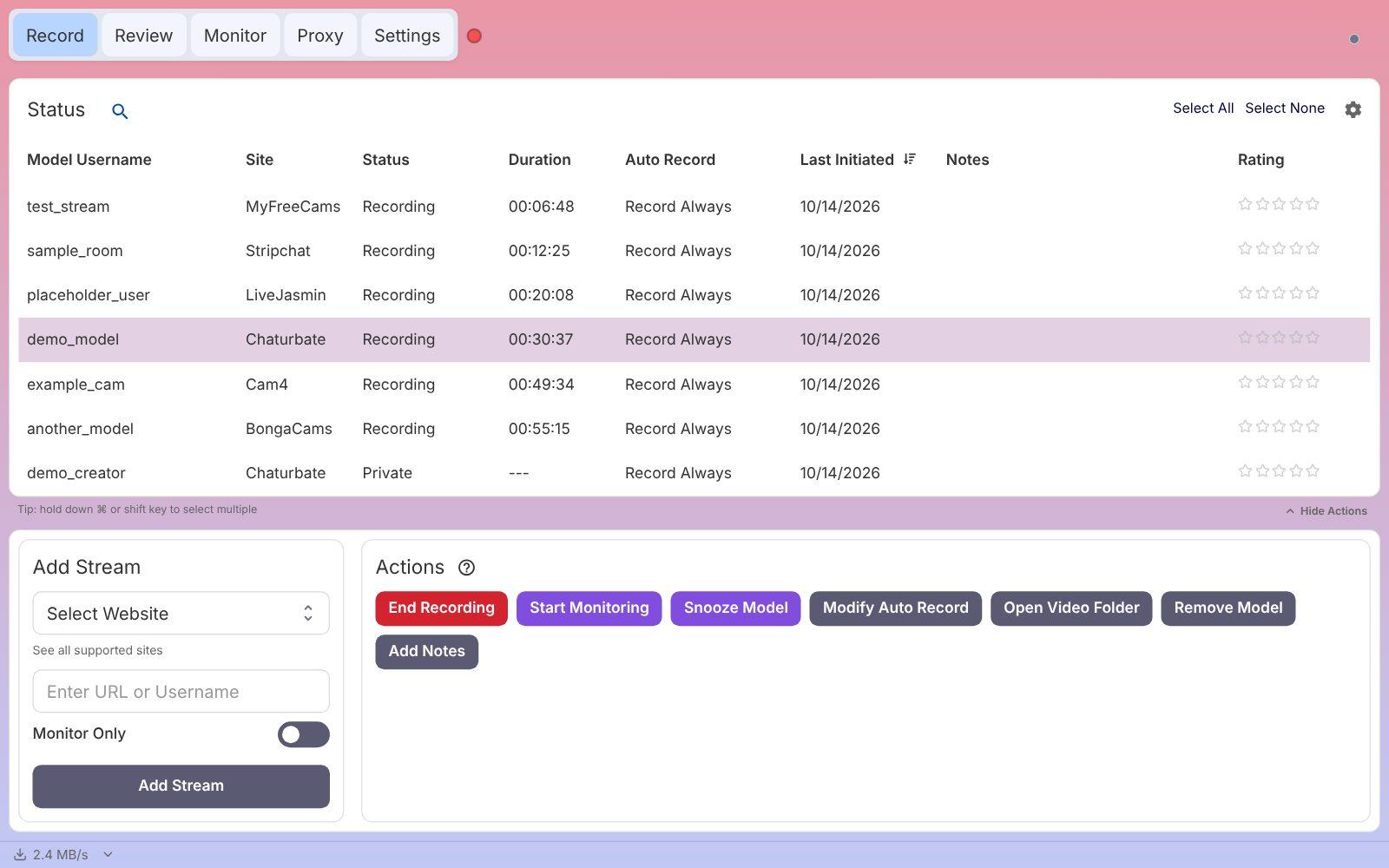1389x868 pixels.
Task: Toggle the Monitor Only switch
Action: coord(303,734)
